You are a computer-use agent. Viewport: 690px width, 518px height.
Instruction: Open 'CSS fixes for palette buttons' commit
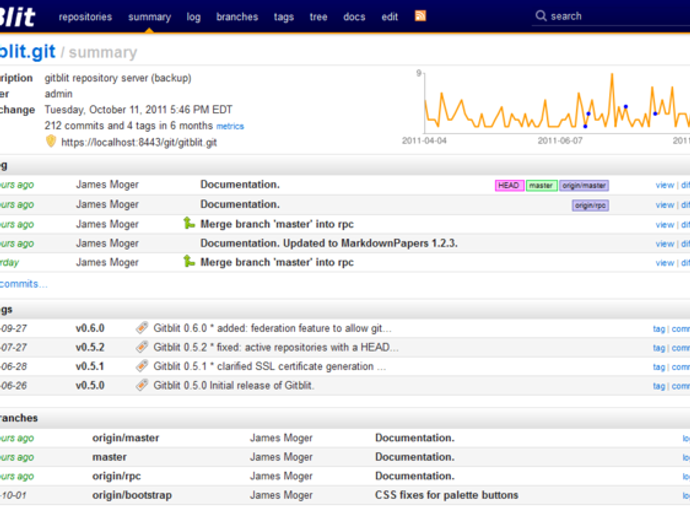click(x=447, y=495)
